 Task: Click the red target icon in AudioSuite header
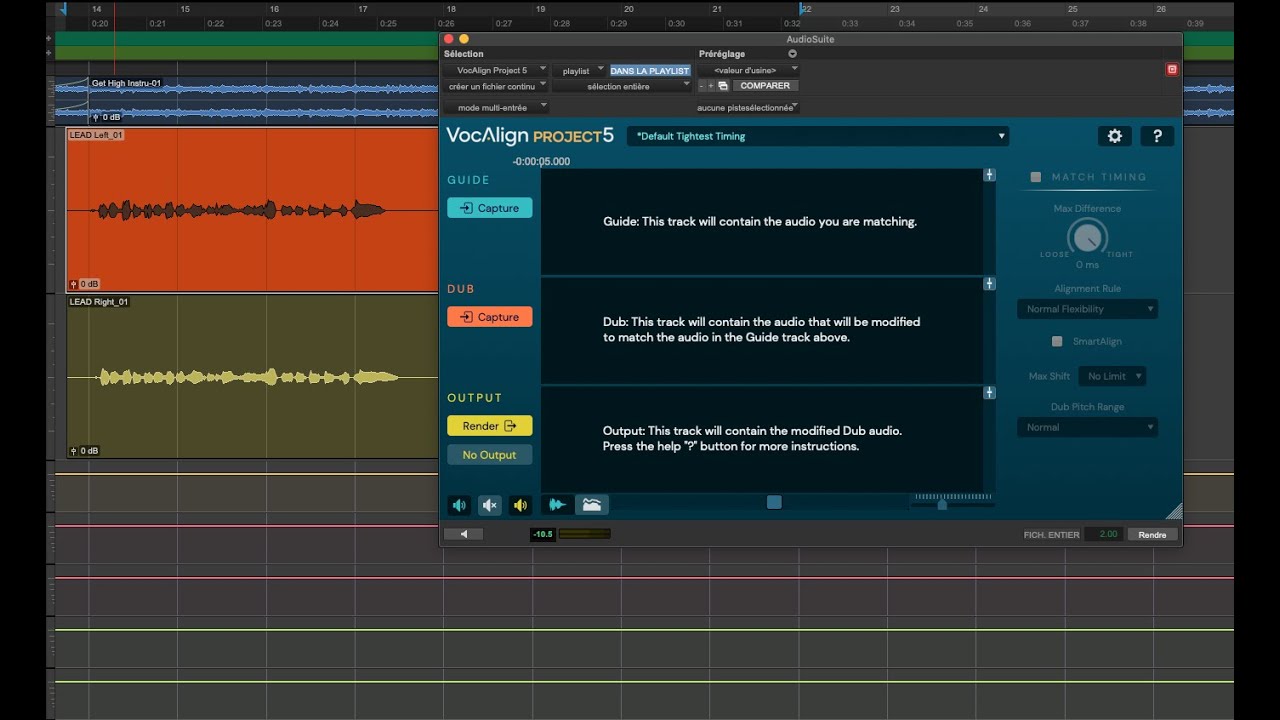[1172, 69]
